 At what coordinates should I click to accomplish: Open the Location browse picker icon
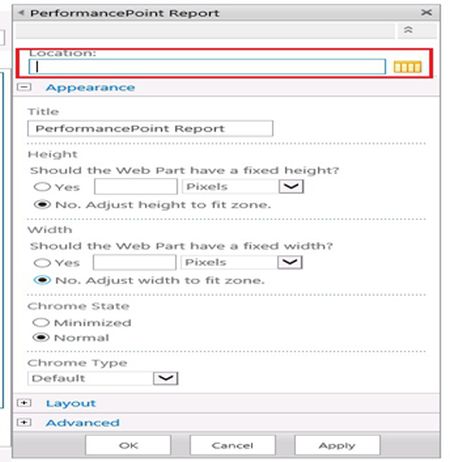click(407, 67)
